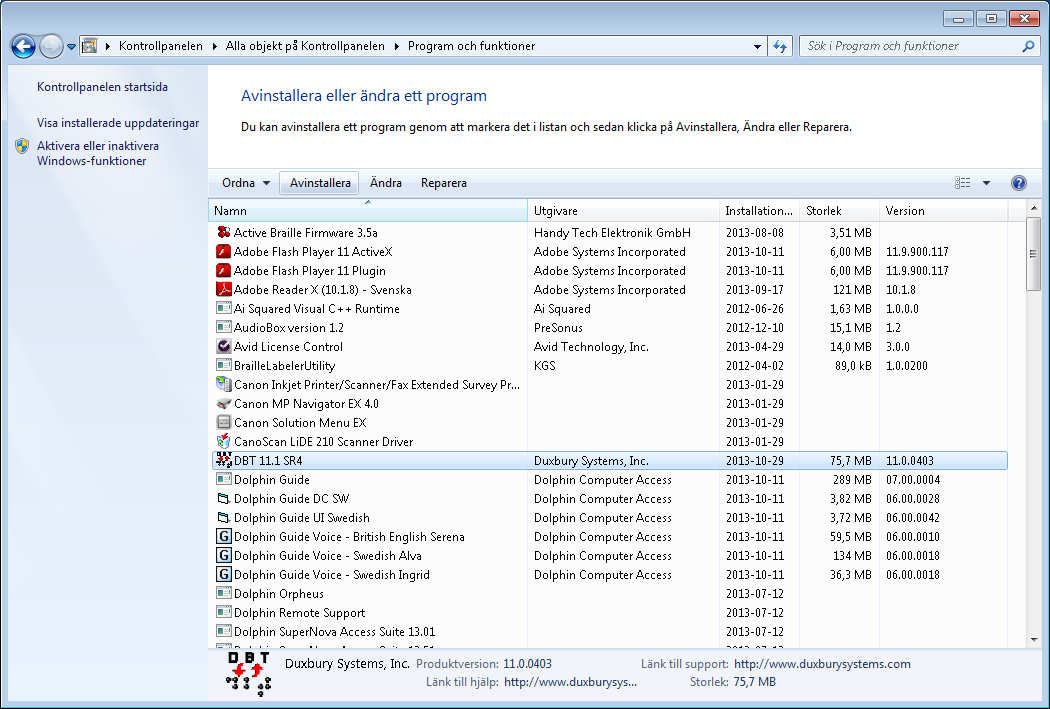Screen dimensions: 1050x709
Task: Select Adobe Reader X (10.1.8) - Svenska
Action: pos(323,290)
